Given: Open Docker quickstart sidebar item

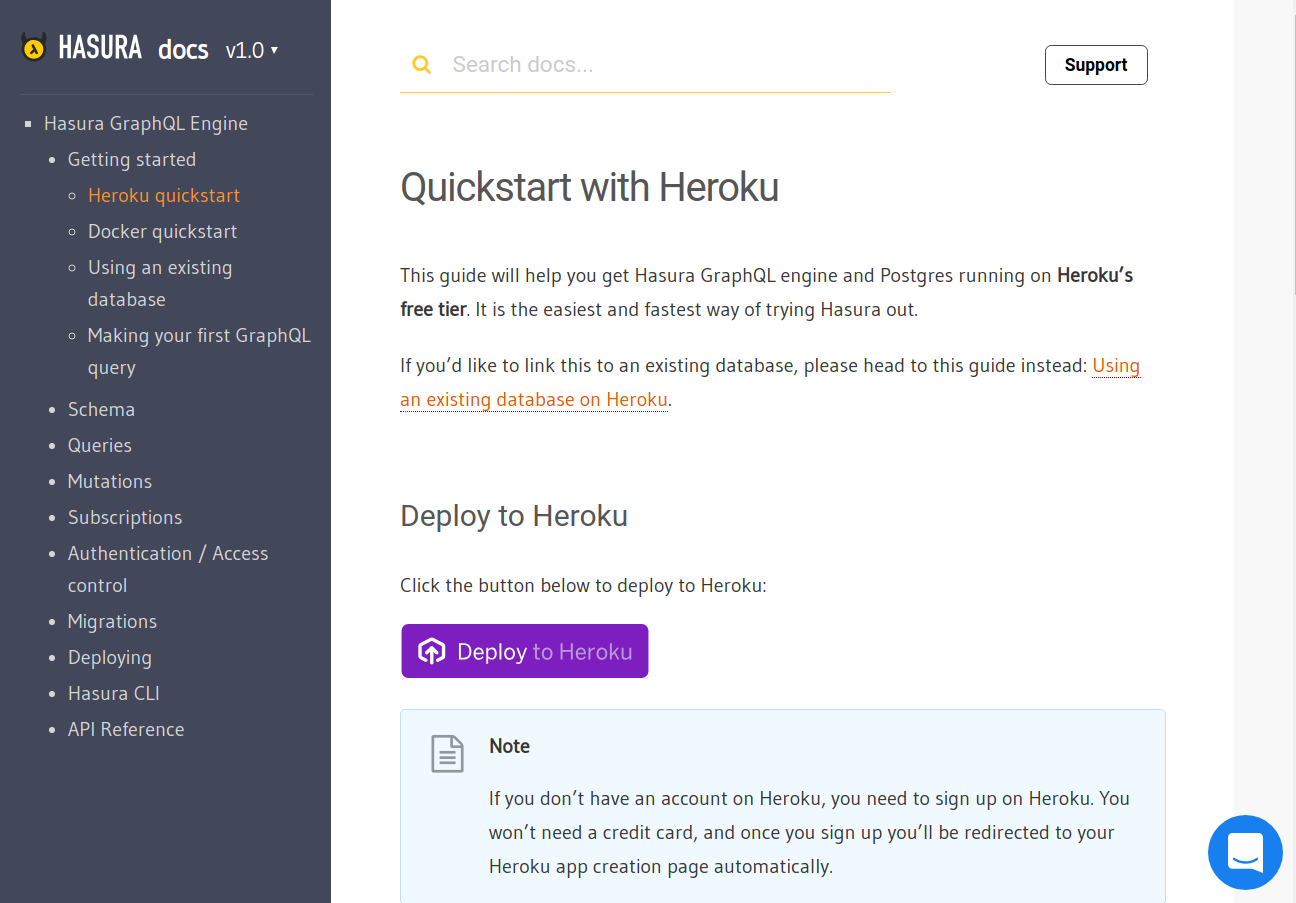Looking at the screenshot, I should (x=163, y=232).
